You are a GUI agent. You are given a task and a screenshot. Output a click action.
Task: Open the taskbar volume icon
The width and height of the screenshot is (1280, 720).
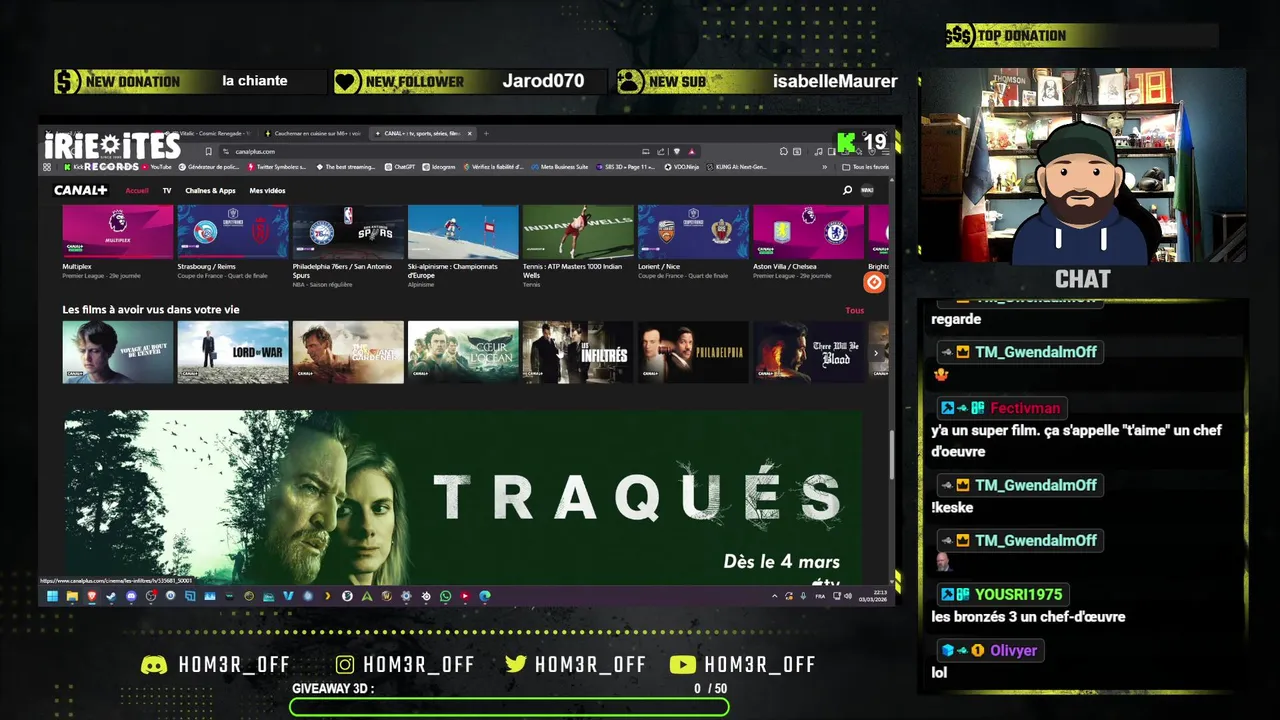[x=848, y=596]
